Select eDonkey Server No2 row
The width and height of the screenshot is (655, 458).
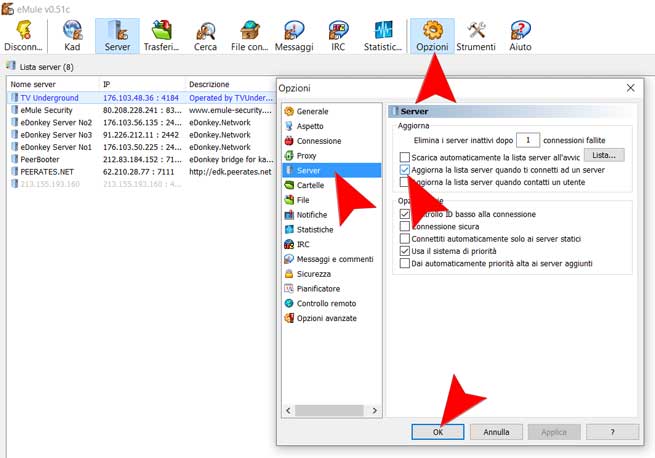tap(141, 122)
